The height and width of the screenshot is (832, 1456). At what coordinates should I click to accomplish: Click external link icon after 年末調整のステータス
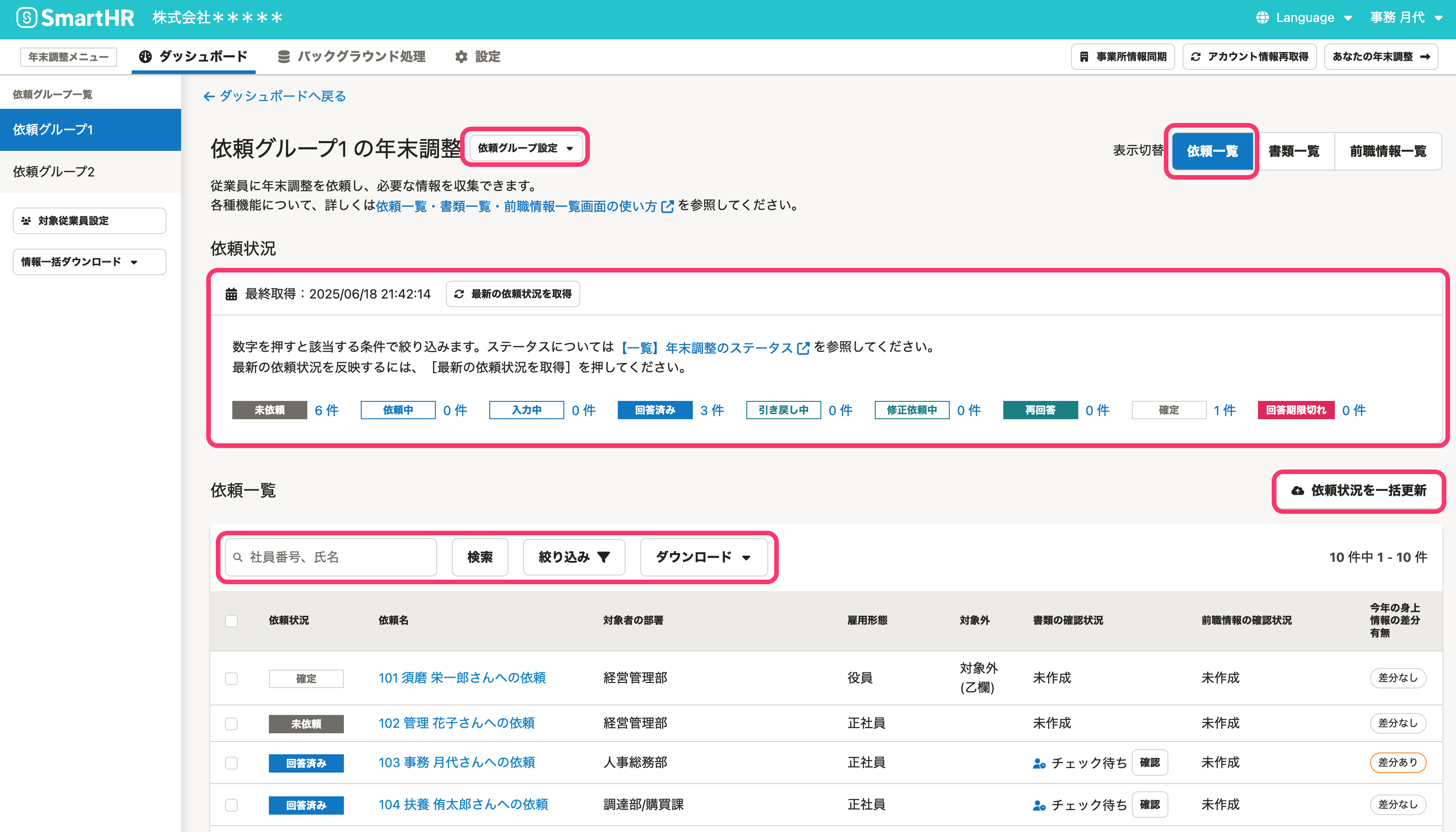click(x=803, y=347)
